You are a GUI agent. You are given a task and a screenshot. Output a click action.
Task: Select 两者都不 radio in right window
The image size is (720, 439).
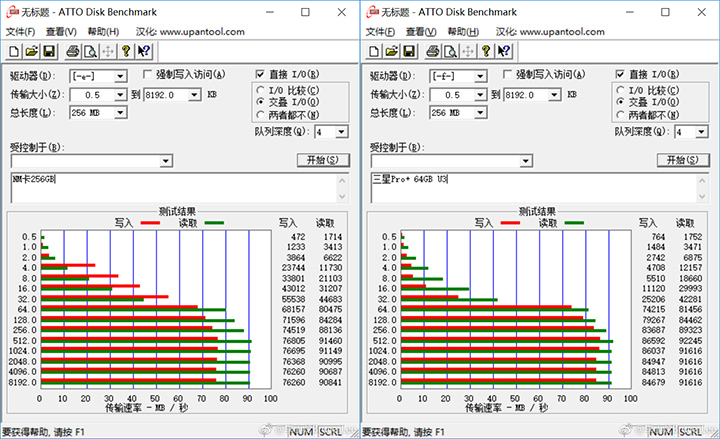click(620, 114)
